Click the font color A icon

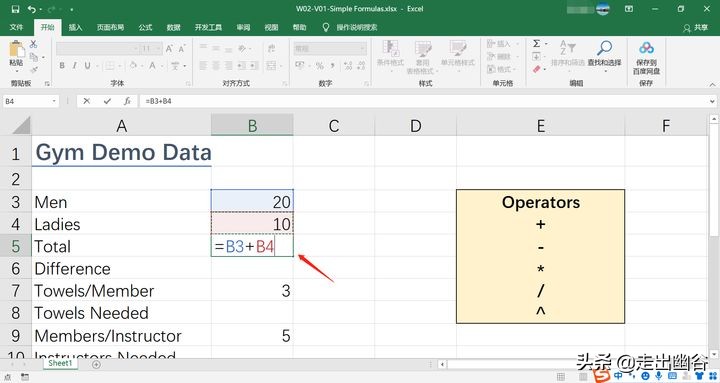pyautogui.click(x=152, y=66)
